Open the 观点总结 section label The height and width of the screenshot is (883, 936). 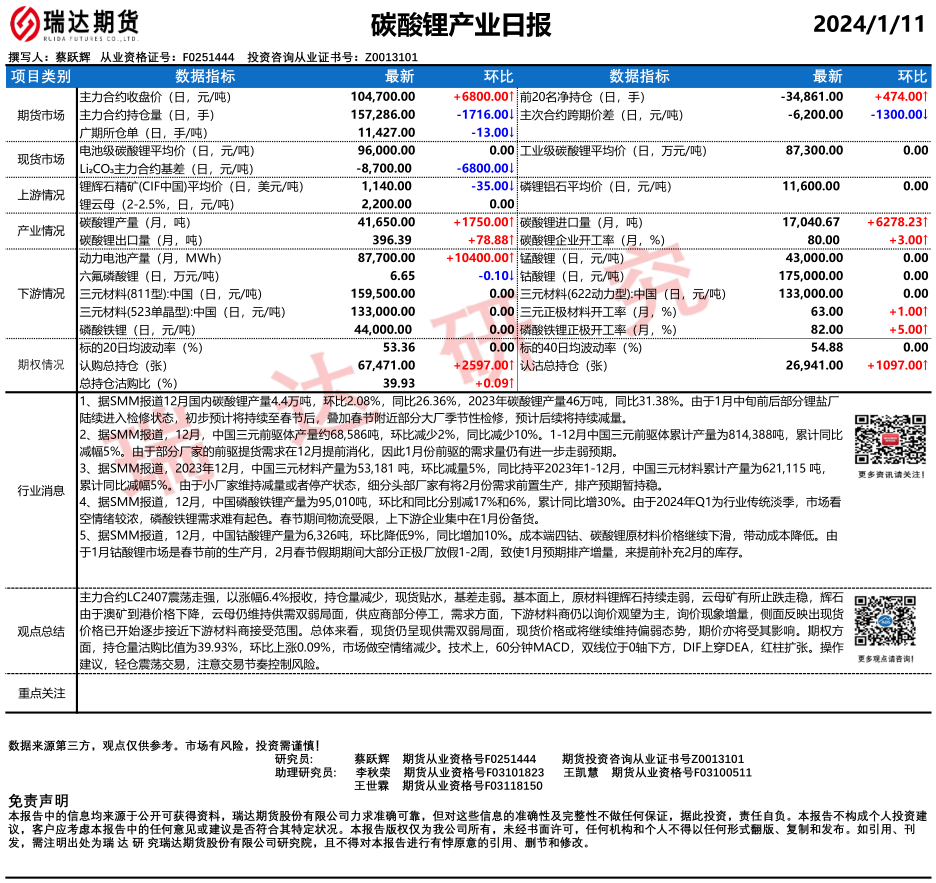tap(41, 631)
